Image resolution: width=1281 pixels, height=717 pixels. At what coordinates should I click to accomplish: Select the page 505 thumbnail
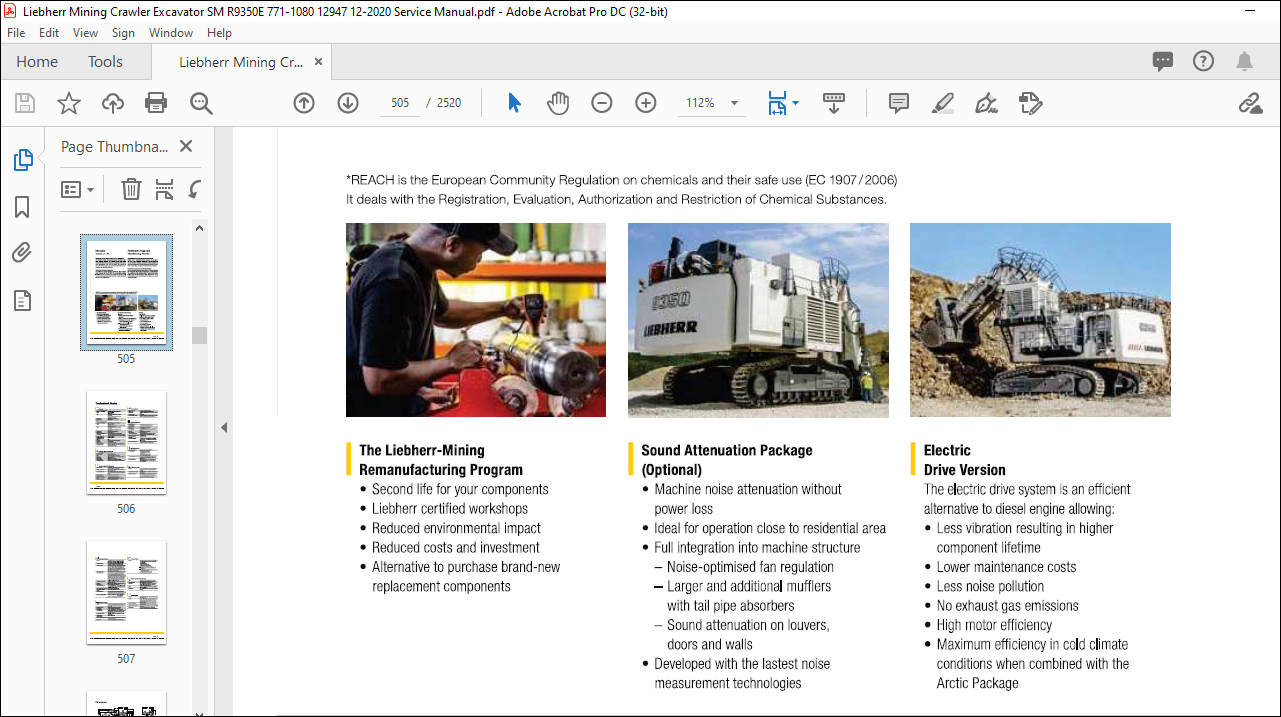(x=126, y=293)
